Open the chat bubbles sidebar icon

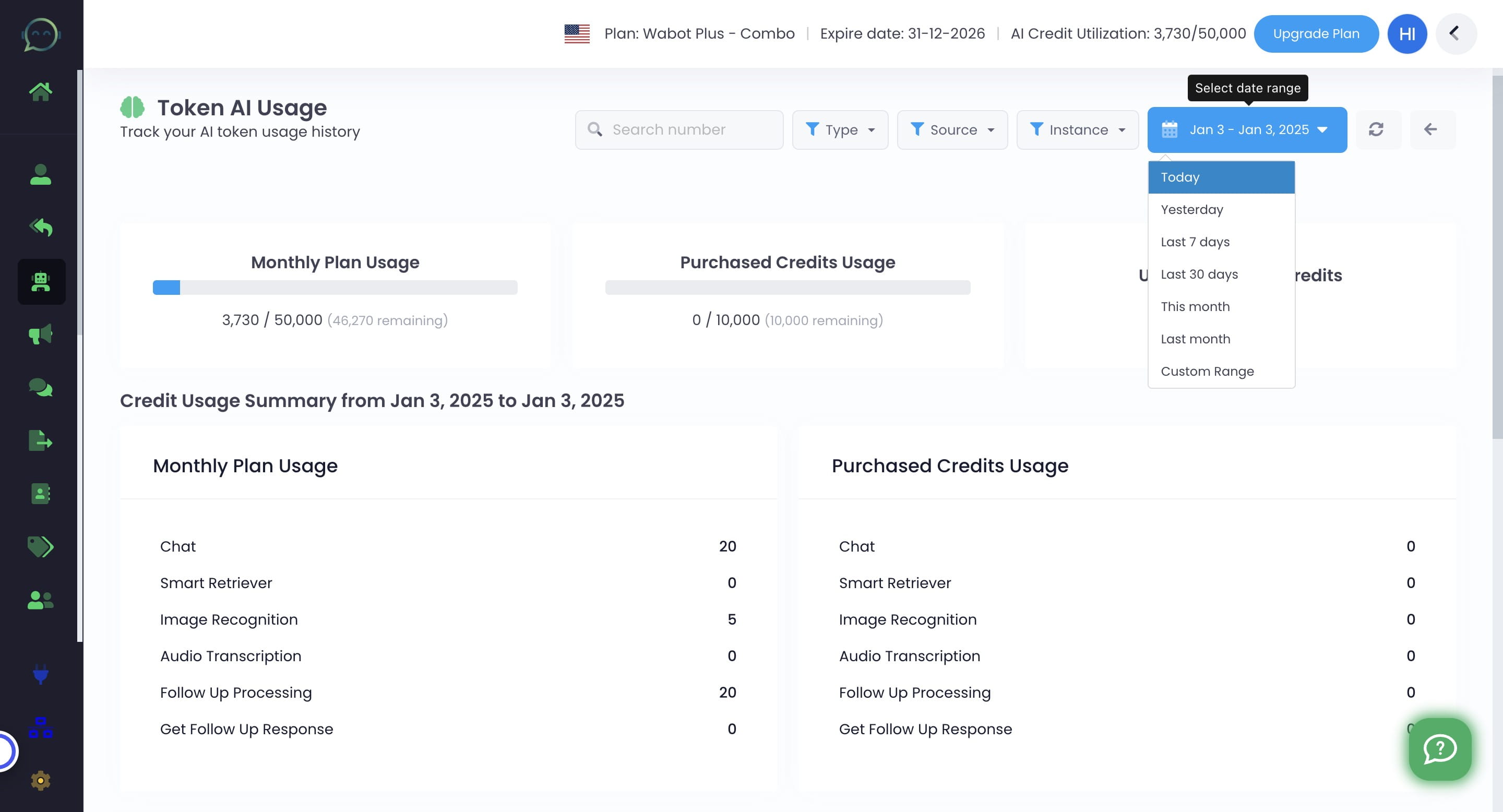point(40,387)
